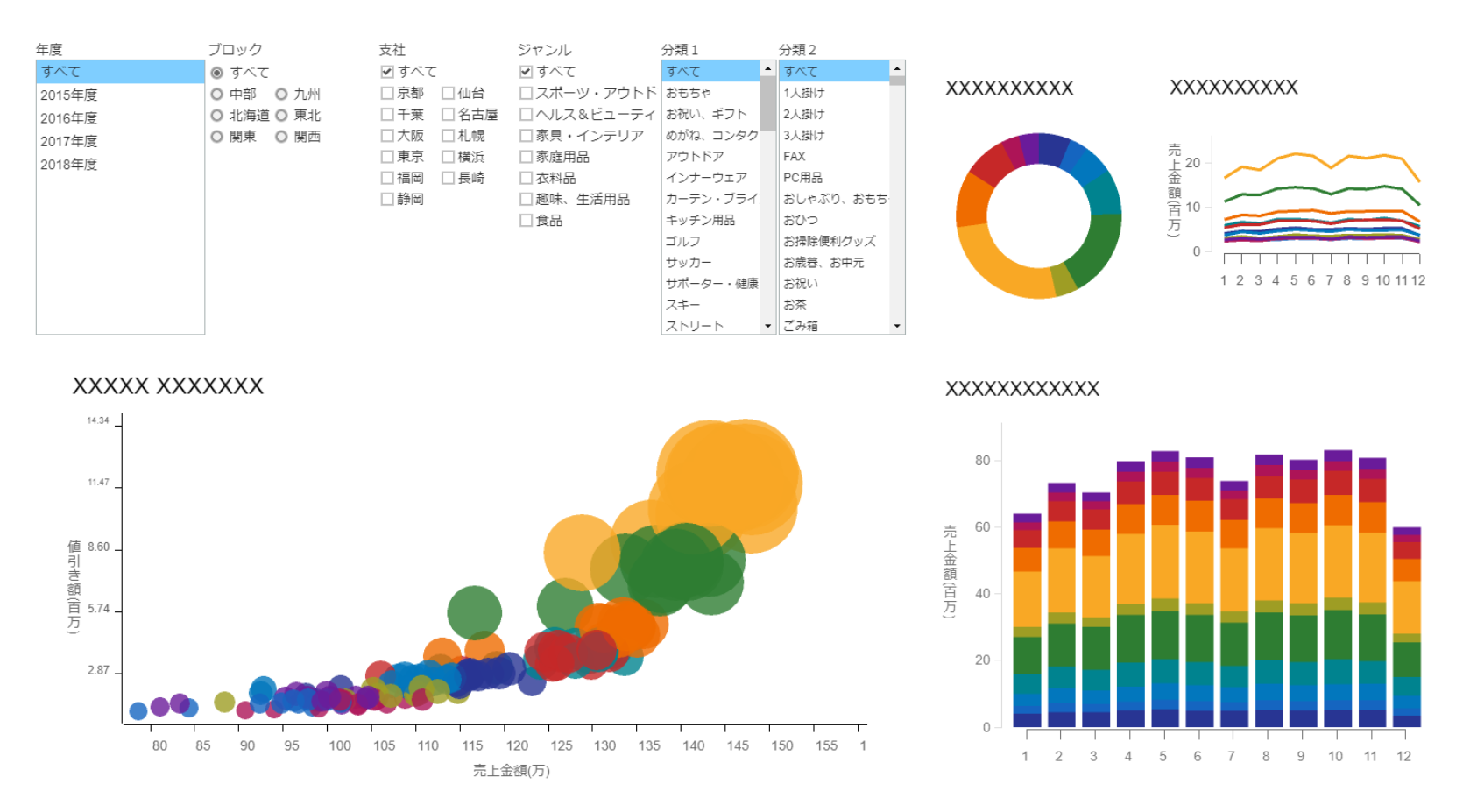Uncheck すべて under ジャンル
The width and height of the screenshot is (1463, 812).
pos(526,72)
